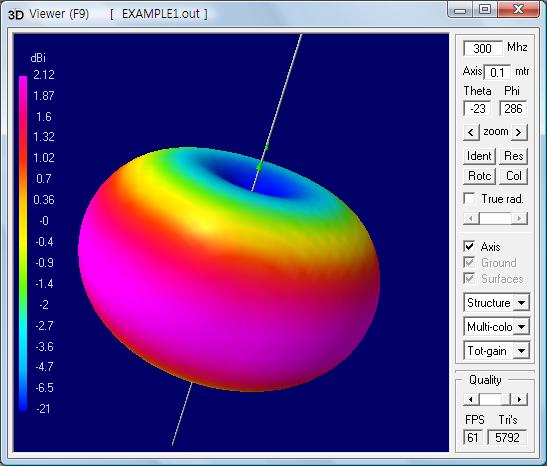Click the green source marker on antenna wire
This screenshot has height=466, width=547.
(x=260, y=167)
